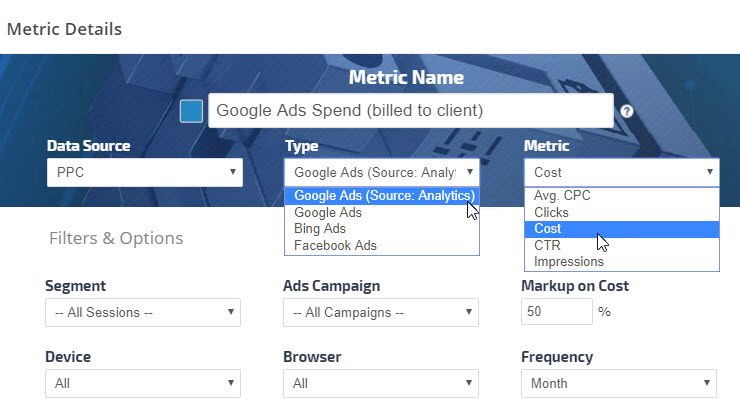Select Impressions metric option
Viewport: 740px width, 415px height.
[568, 261]
